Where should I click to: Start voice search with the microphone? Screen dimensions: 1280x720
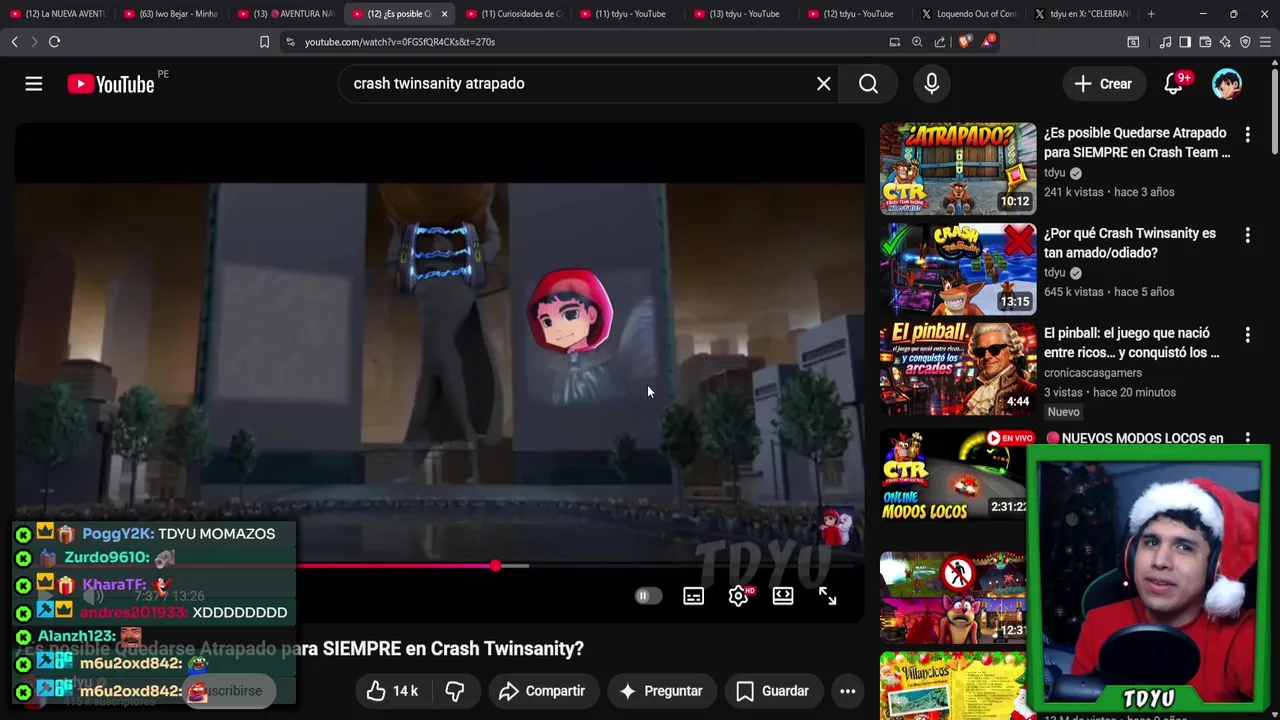tap(931, 84)
